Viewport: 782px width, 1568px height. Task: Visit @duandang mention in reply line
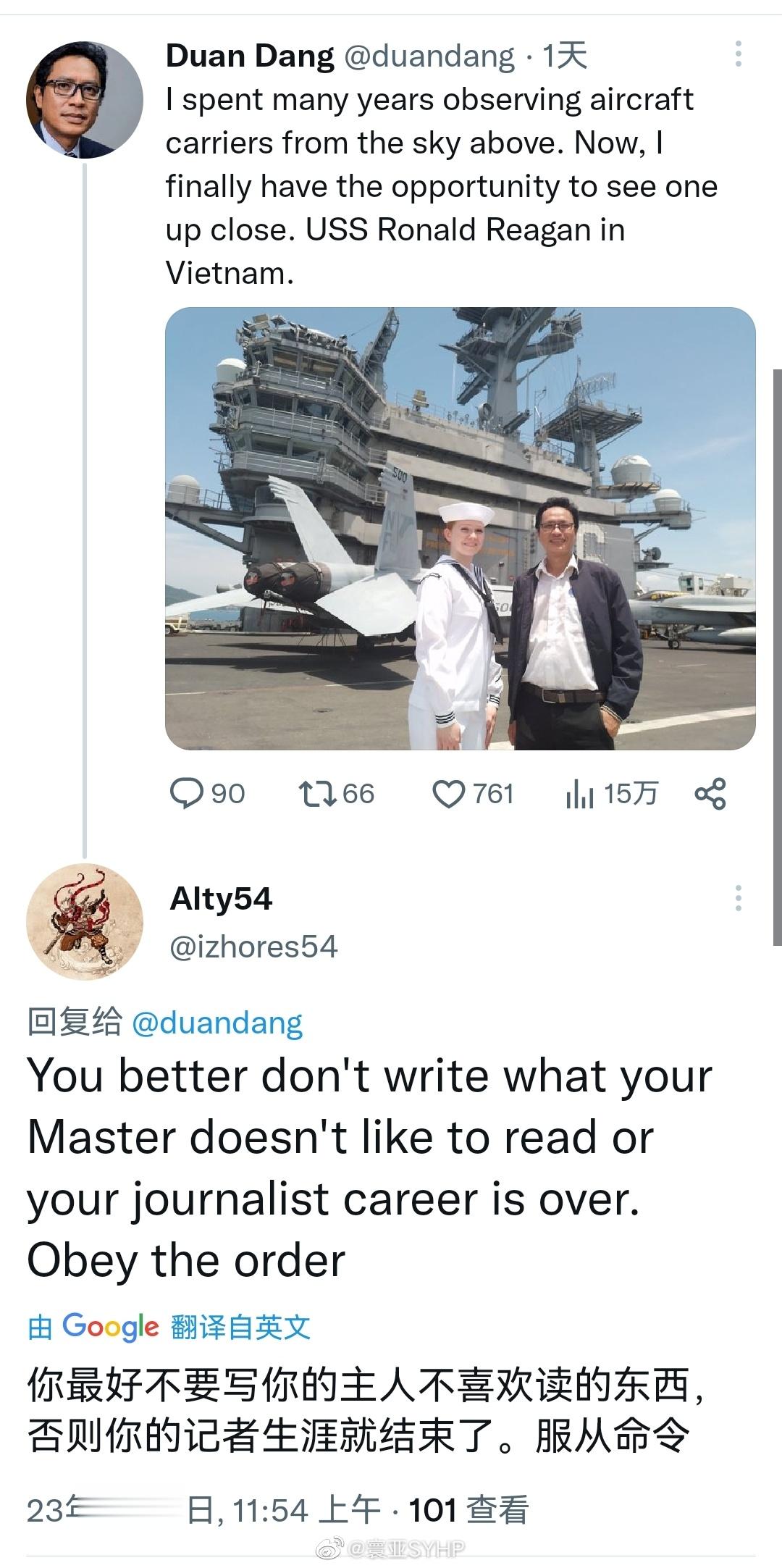click(217, 1023)
